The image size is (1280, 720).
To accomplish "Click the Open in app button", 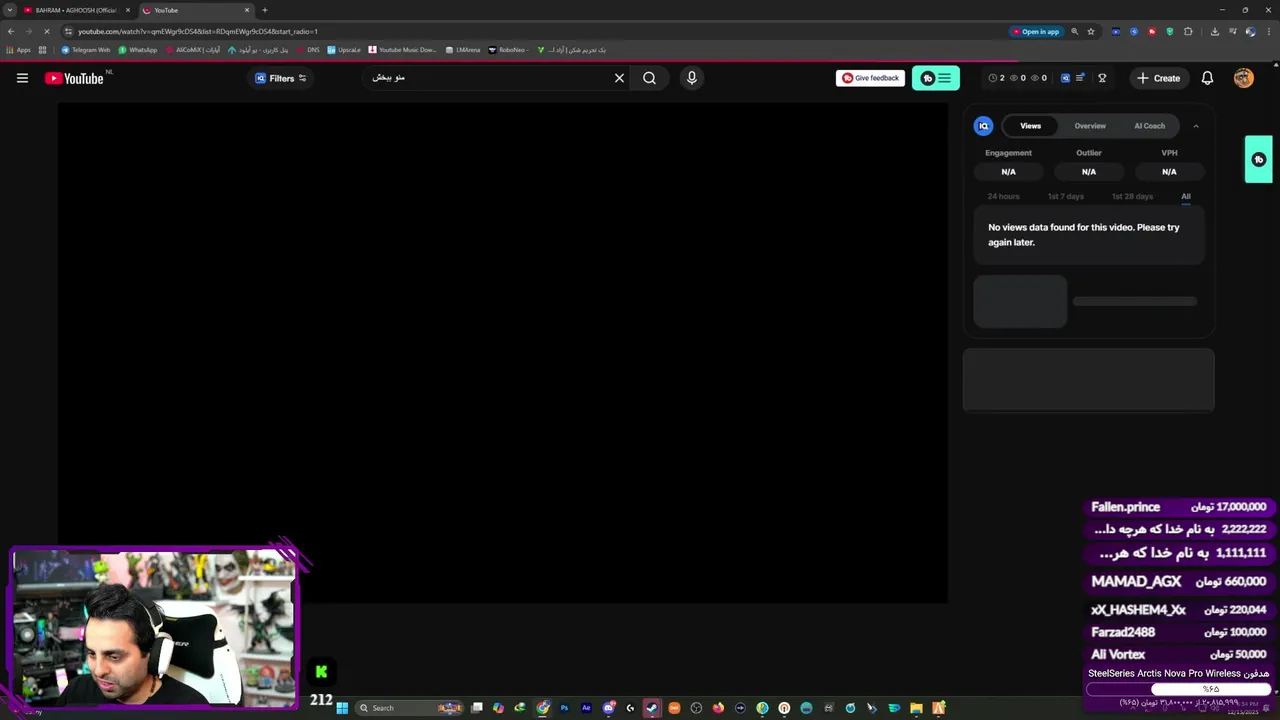I will [x=1036, y=31].
